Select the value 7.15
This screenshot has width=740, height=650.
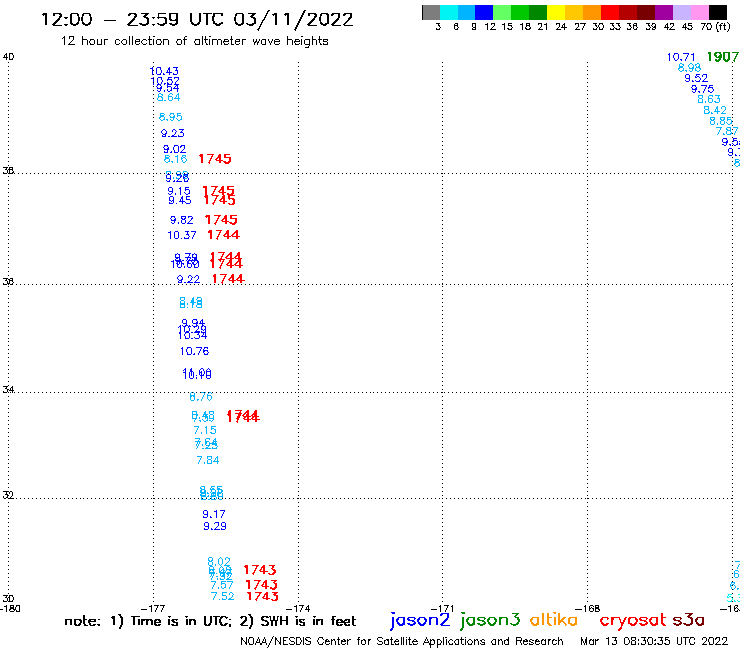(x=205, y=431)
